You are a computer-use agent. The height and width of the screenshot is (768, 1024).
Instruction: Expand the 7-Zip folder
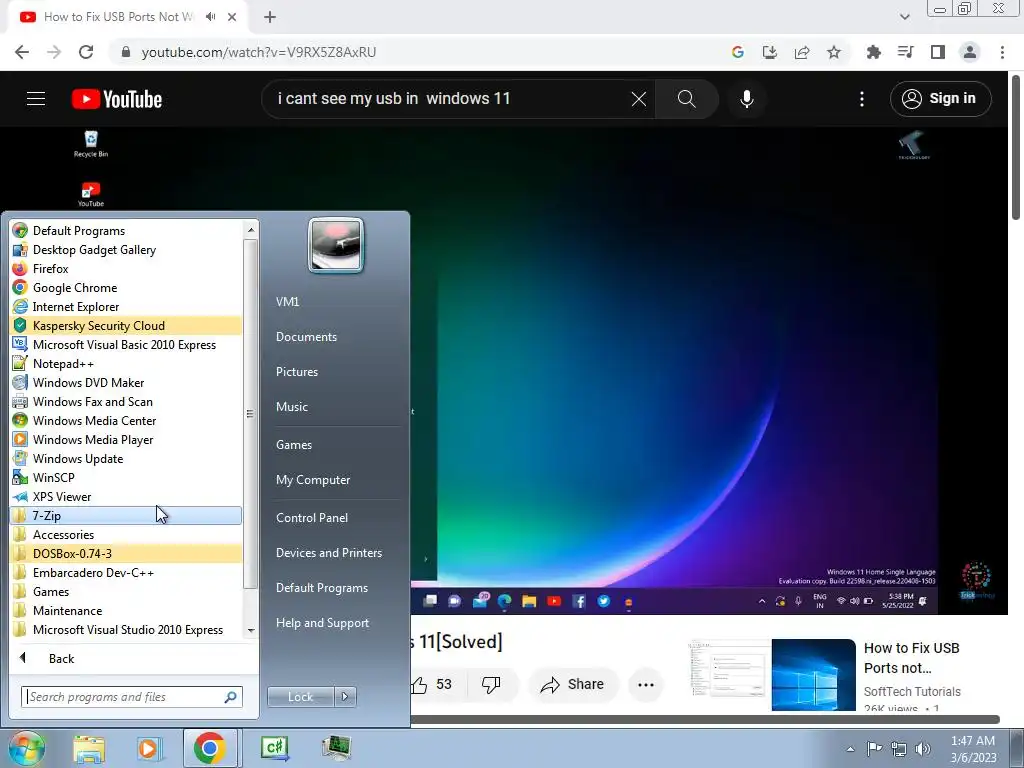click(126, 515)
